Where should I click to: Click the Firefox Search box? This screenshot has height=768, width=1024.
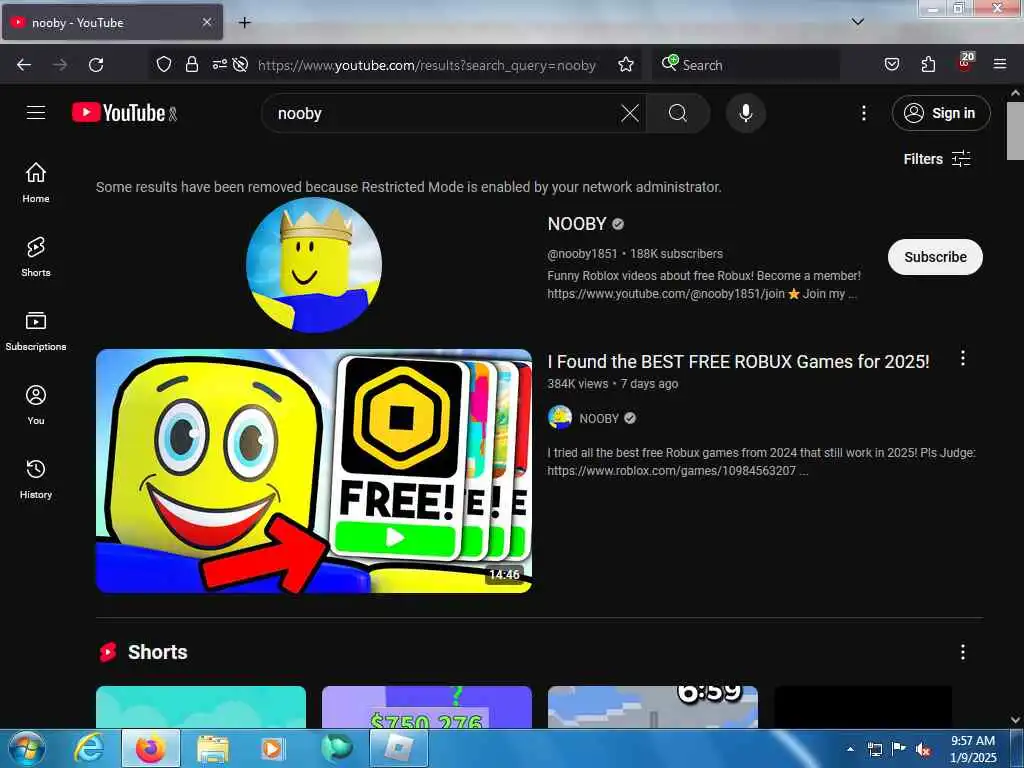pos(745,65)
